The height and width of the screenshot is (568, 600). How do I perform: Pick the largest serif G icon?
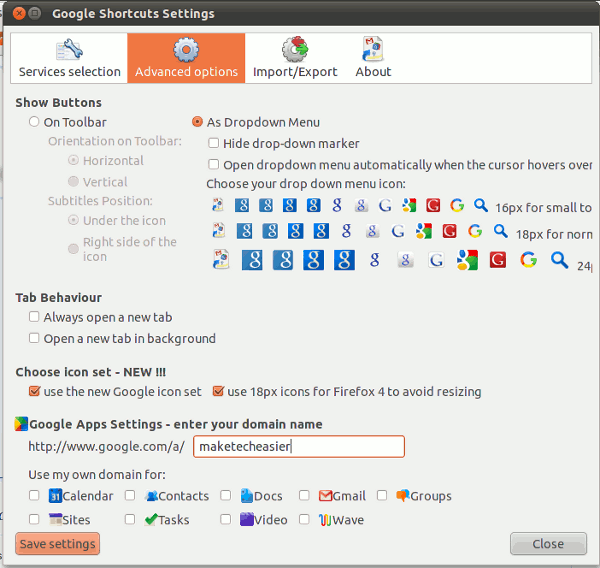pos(436,260)
